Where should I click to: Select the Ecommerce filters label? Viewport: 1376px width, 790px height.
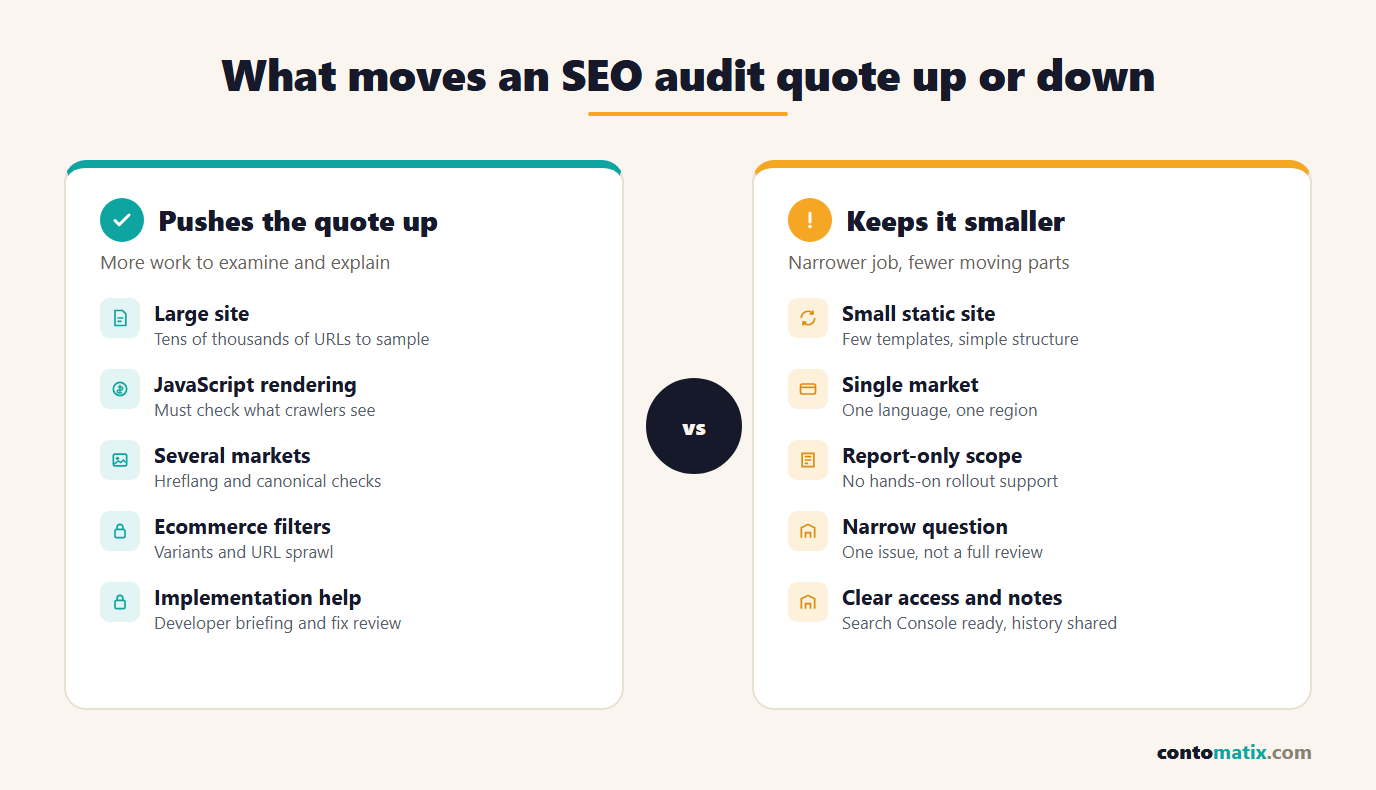pyautogui.click(x=242, y=527)
